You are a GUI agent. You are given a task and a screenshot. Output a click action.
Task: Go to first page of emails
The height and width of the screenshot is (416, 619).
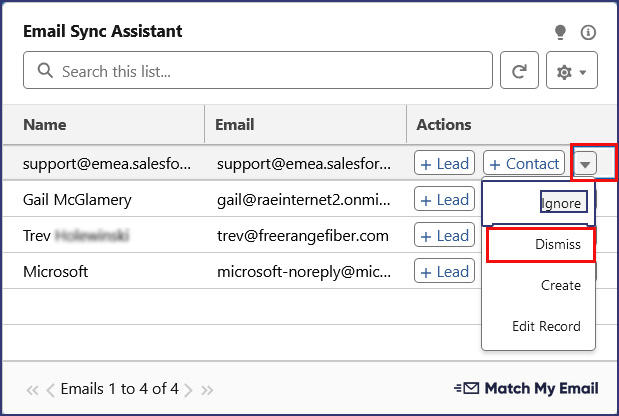pyautogui.click(x=32, y=389)
